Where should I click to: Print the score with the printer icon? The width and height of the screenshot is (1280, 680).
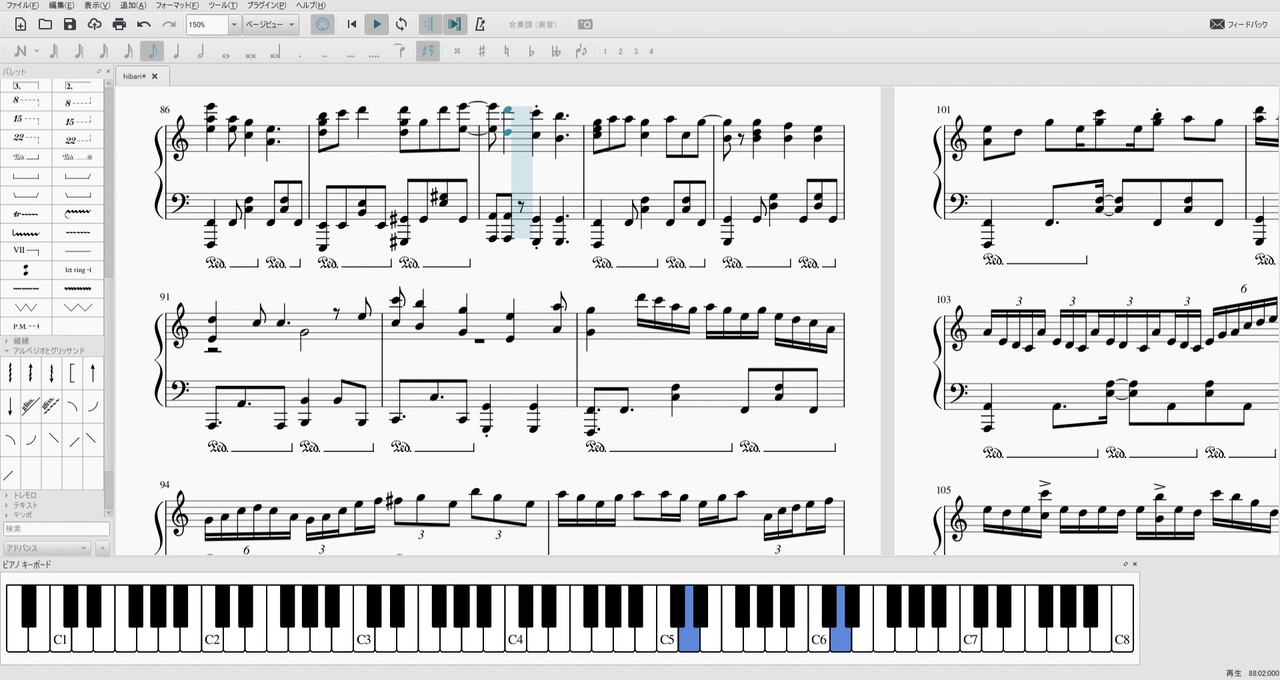[120, 24]
